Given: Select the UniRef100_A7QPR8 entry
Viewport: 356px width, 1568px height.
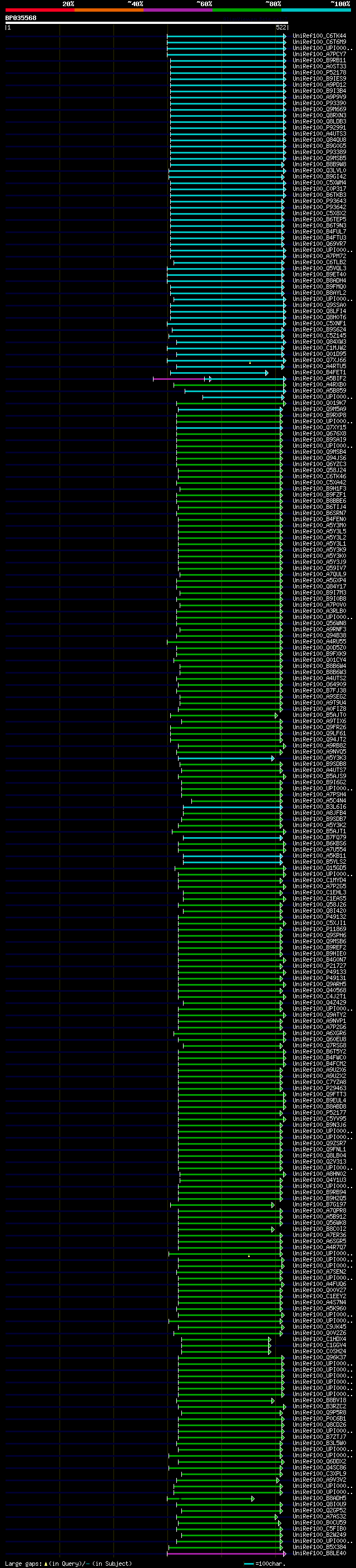Looking at the screenshot, I should (319, 1211).
